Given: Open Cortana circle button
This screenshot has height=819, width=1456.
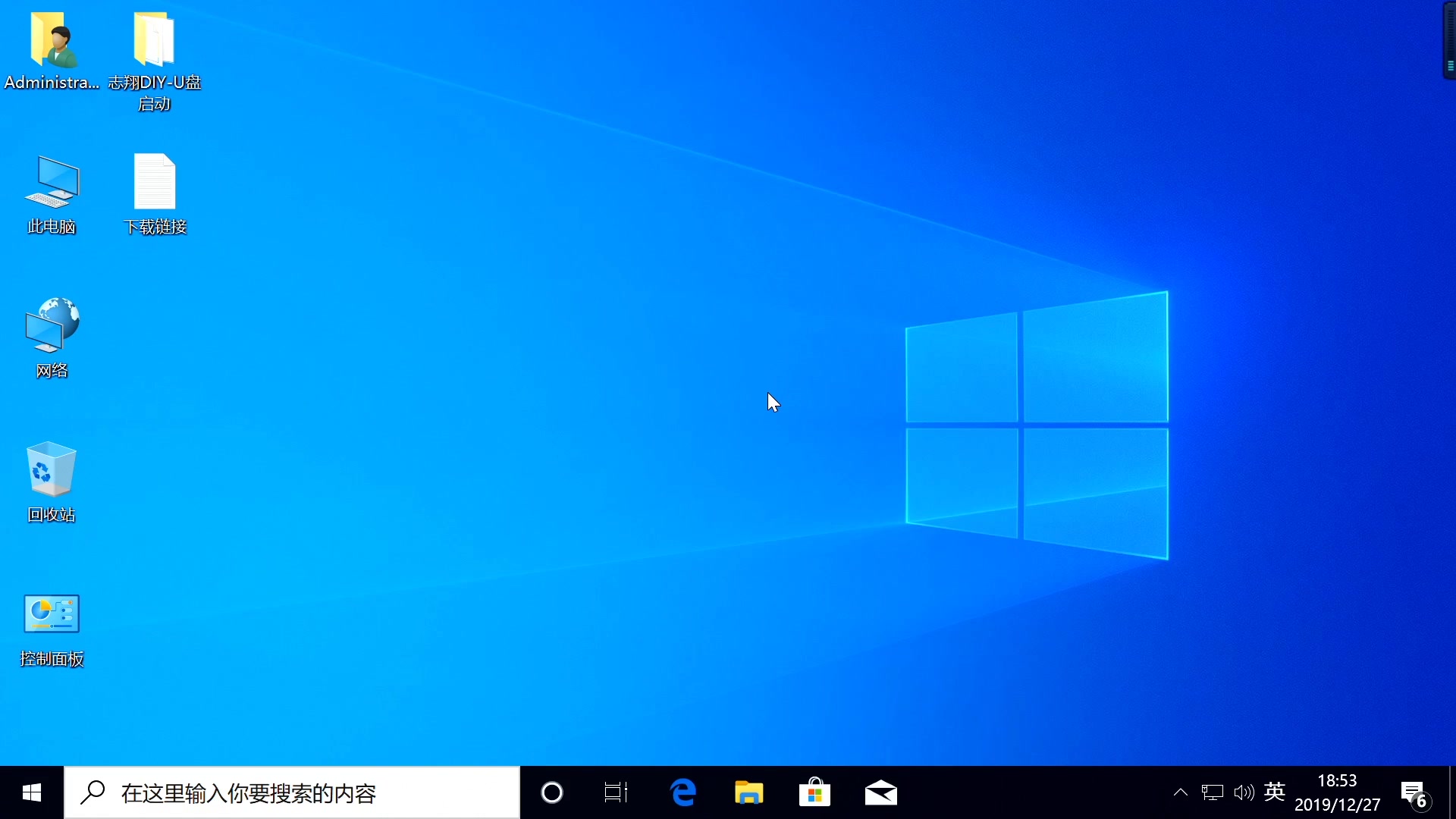Looking at the screenshot, I should pyautogui.click(x=552, y=792).
